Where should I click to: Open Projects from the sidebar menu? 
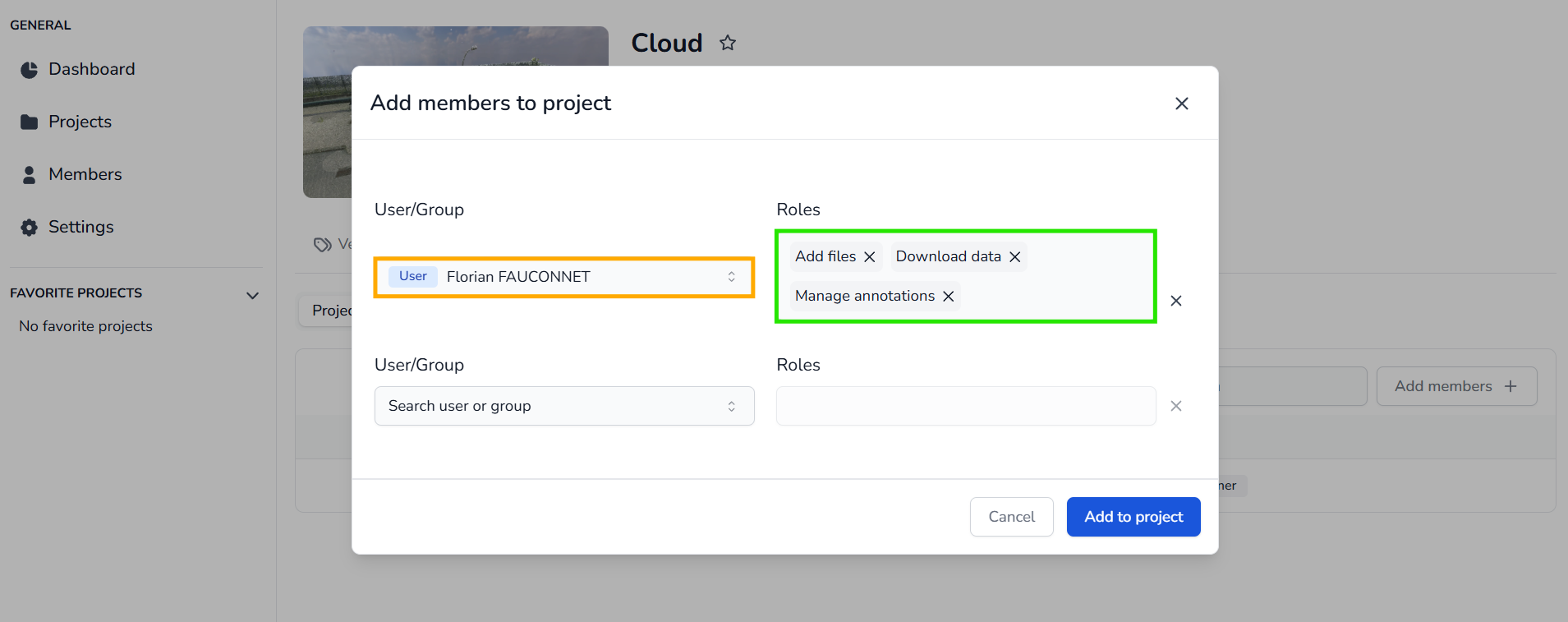pos(80,122)
